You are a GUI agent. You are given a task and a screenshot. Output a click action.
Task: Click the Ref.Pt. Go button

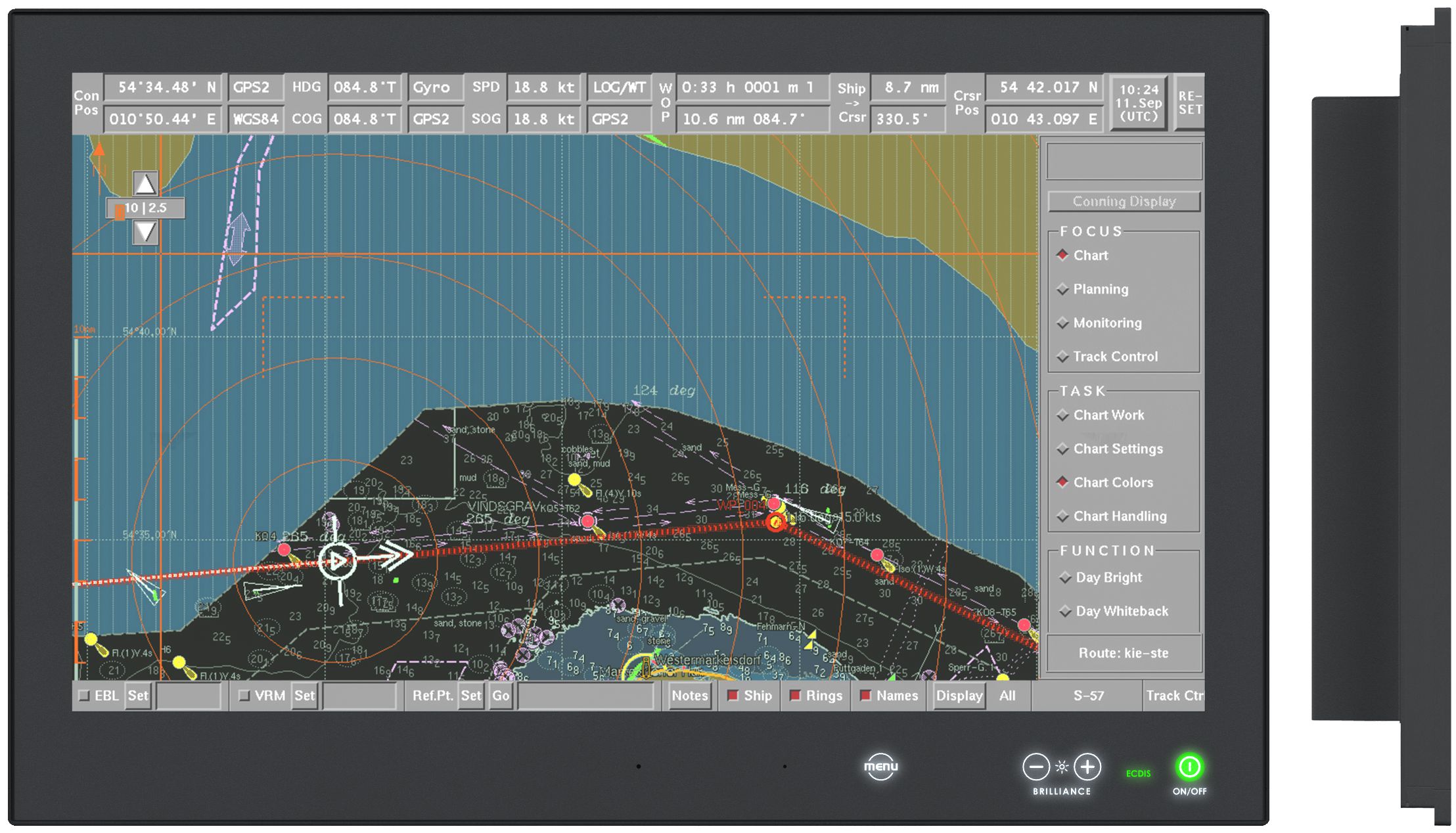tap(501, 696)
